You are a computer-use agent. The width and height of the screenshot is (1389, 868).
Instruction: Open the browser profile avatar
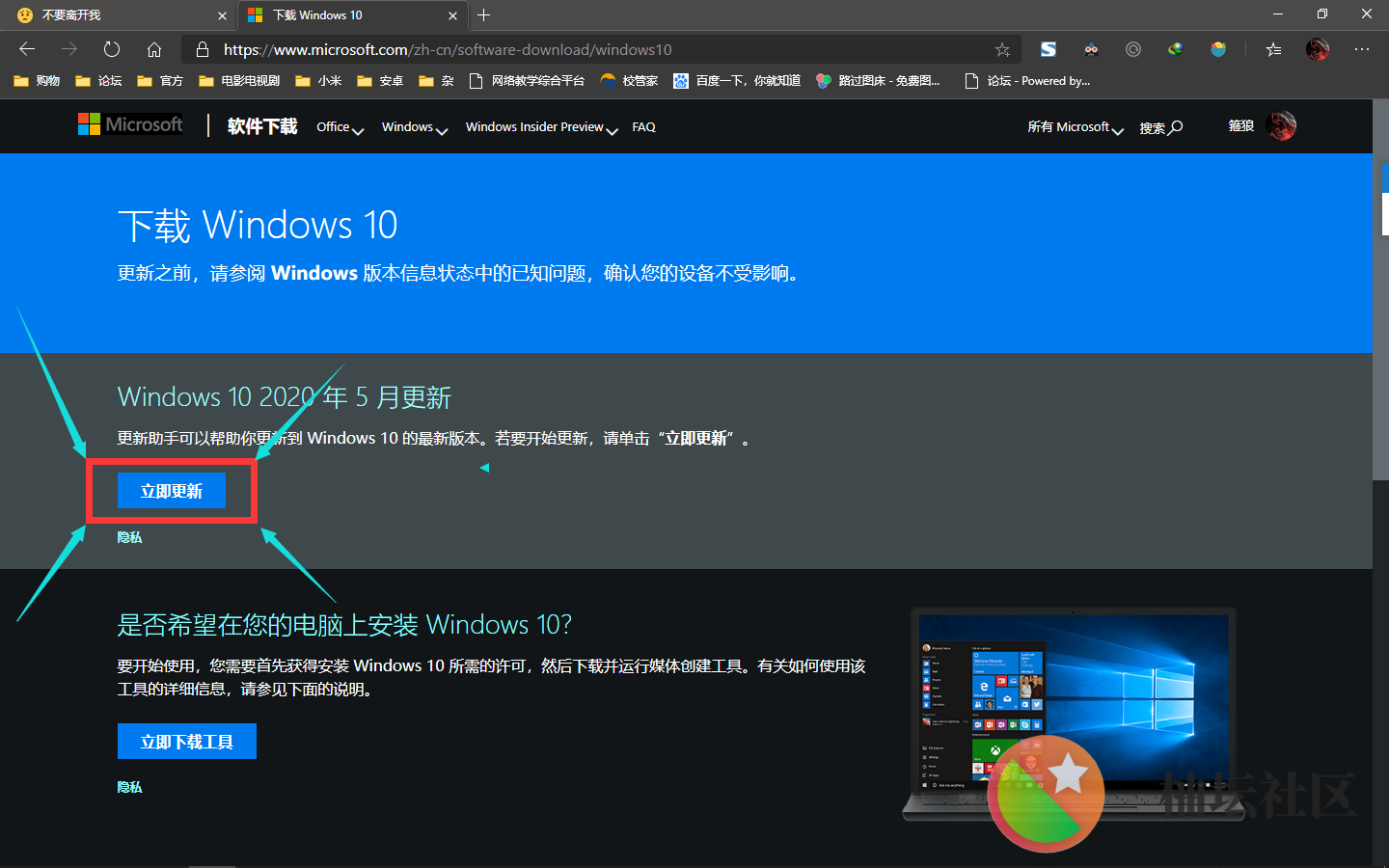[x=1318, y=49]
